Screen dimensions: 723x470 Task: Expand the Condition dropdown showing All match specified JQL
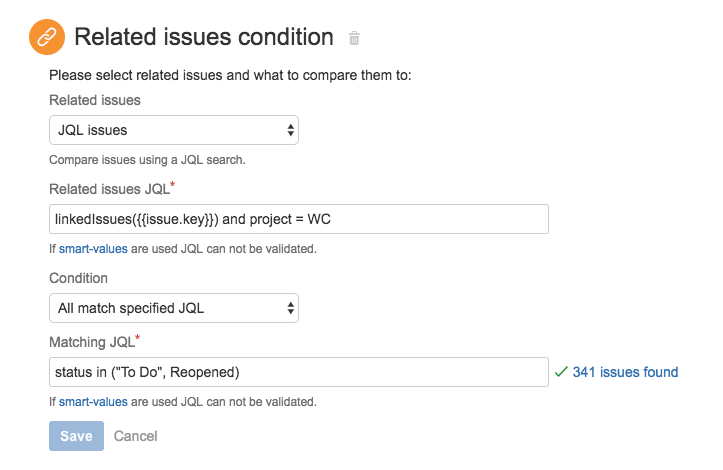pyautogui.click(x=174, y=308)
